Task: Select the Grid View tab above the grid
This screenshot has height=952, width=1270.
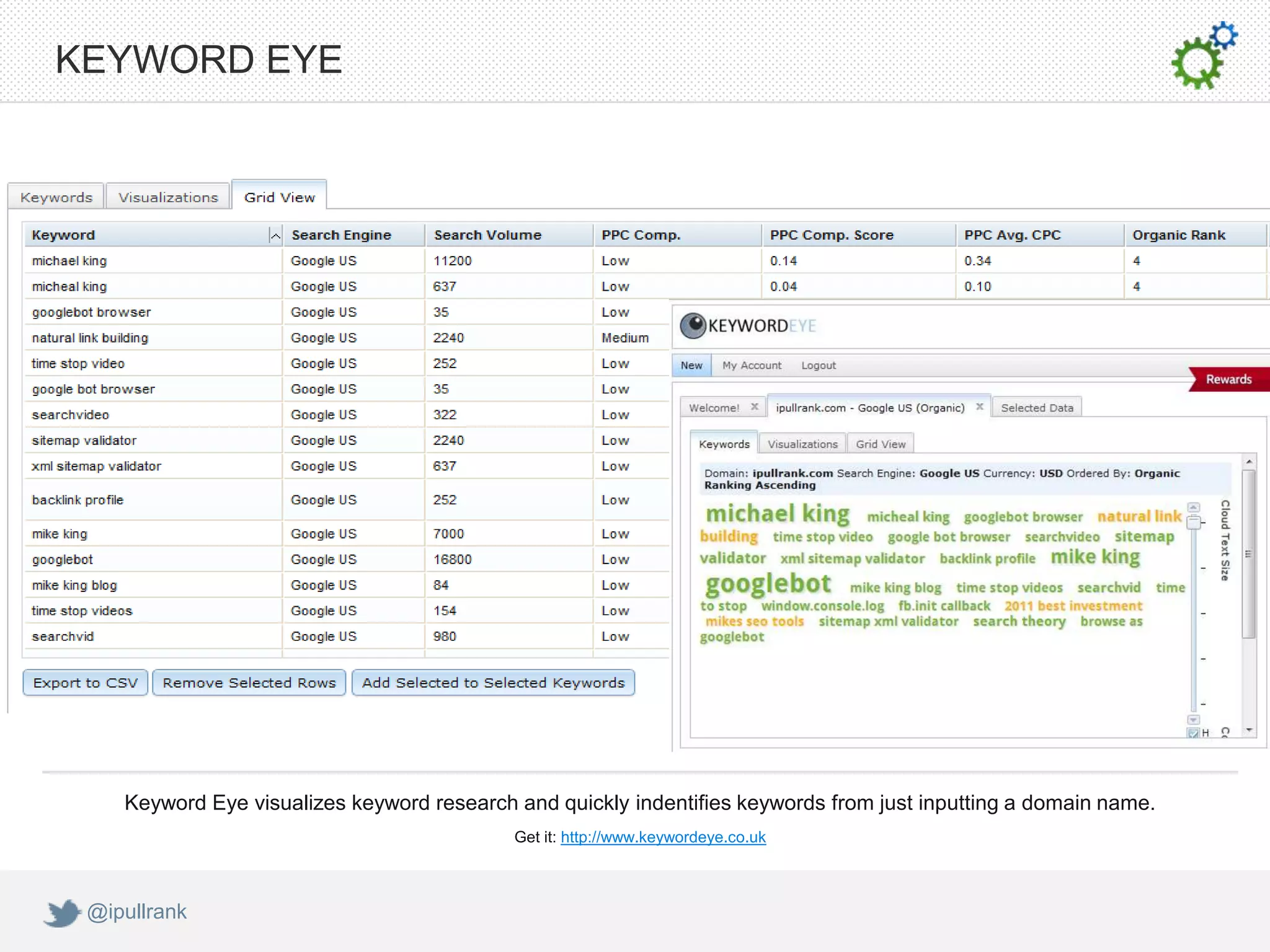Action: point(279,196)
